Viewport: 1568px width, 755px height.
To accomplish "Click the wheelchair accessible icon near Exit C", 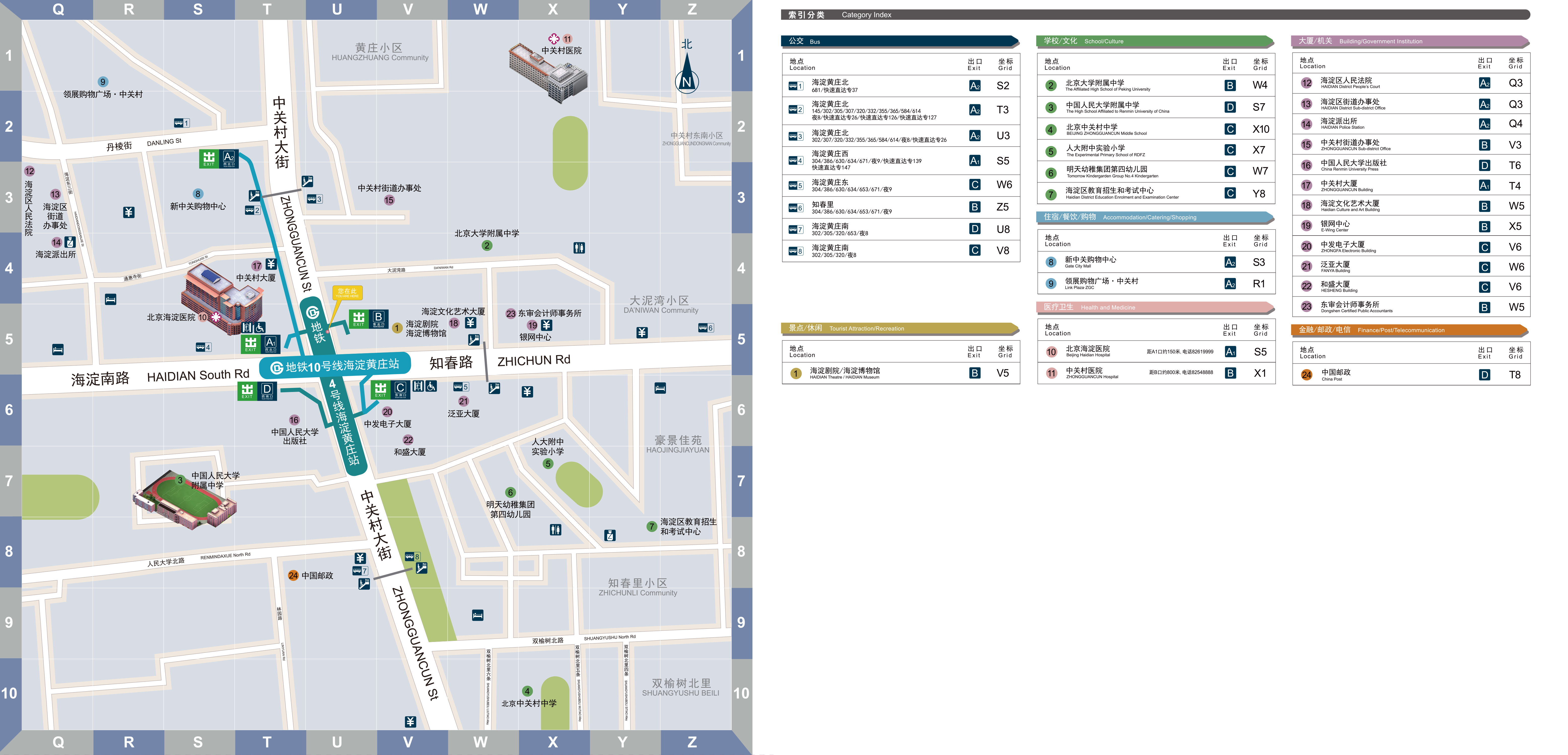I will (430, 386).
